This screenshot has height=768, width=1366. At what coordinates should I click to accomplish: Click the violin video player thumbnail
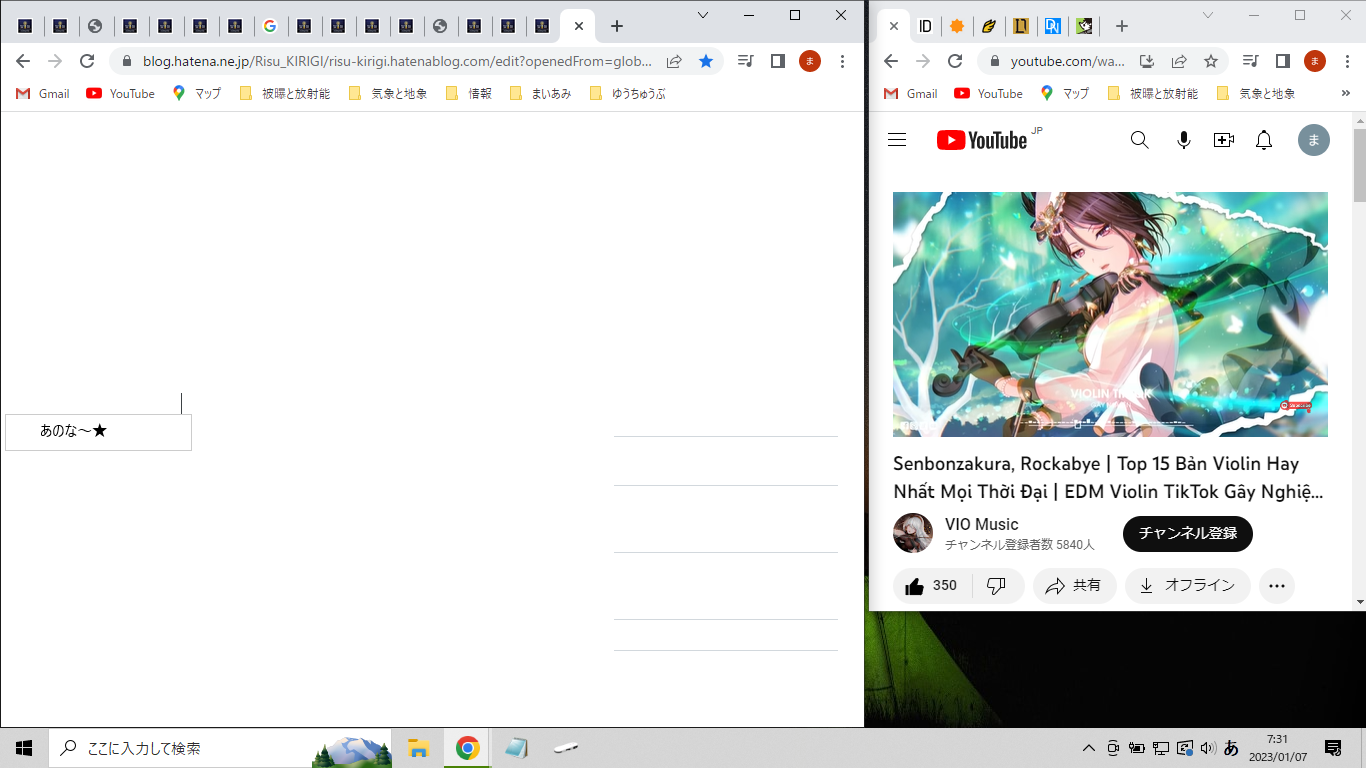pos(1110,314)
